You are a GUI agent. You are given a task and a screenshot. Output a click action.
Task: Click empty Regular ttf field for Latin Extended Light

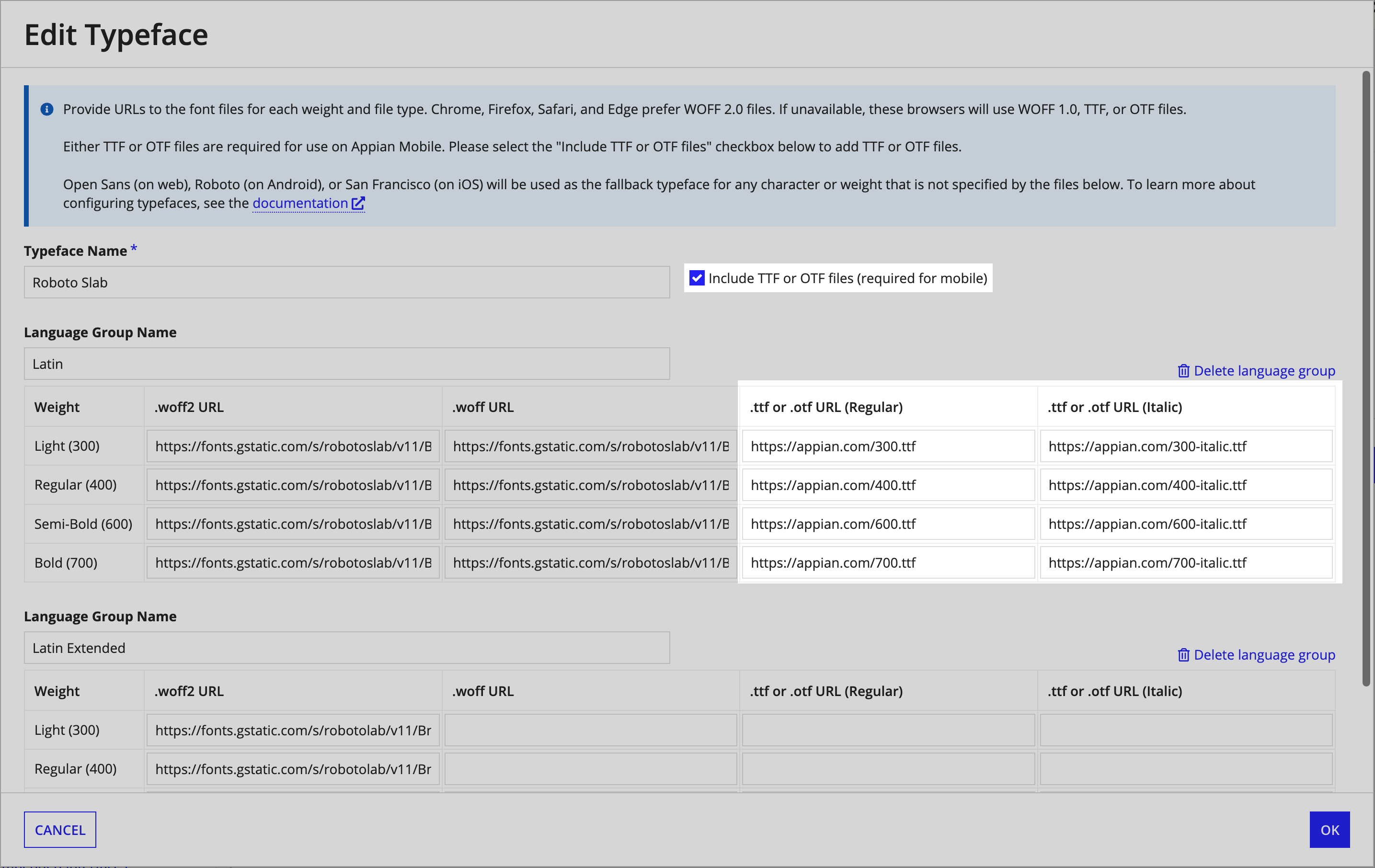pyautogui.click(x=889, y=730)
